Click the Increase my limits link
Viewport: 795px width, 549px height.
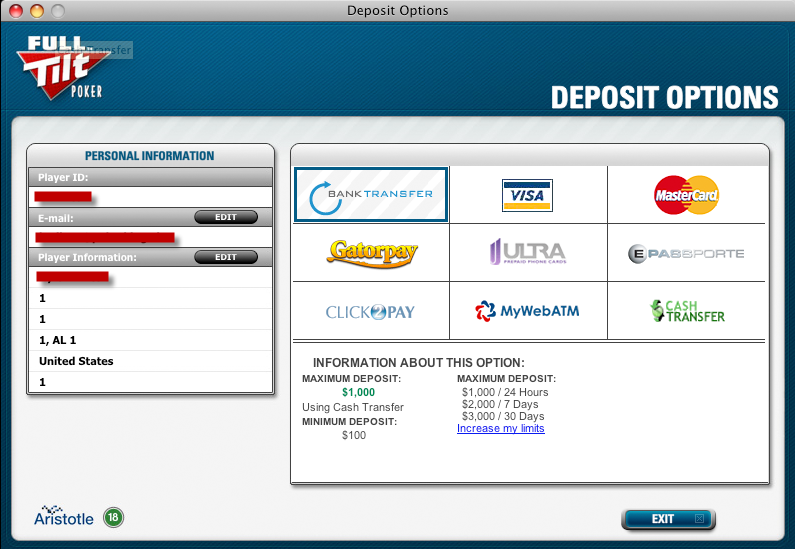pos(500,428)
